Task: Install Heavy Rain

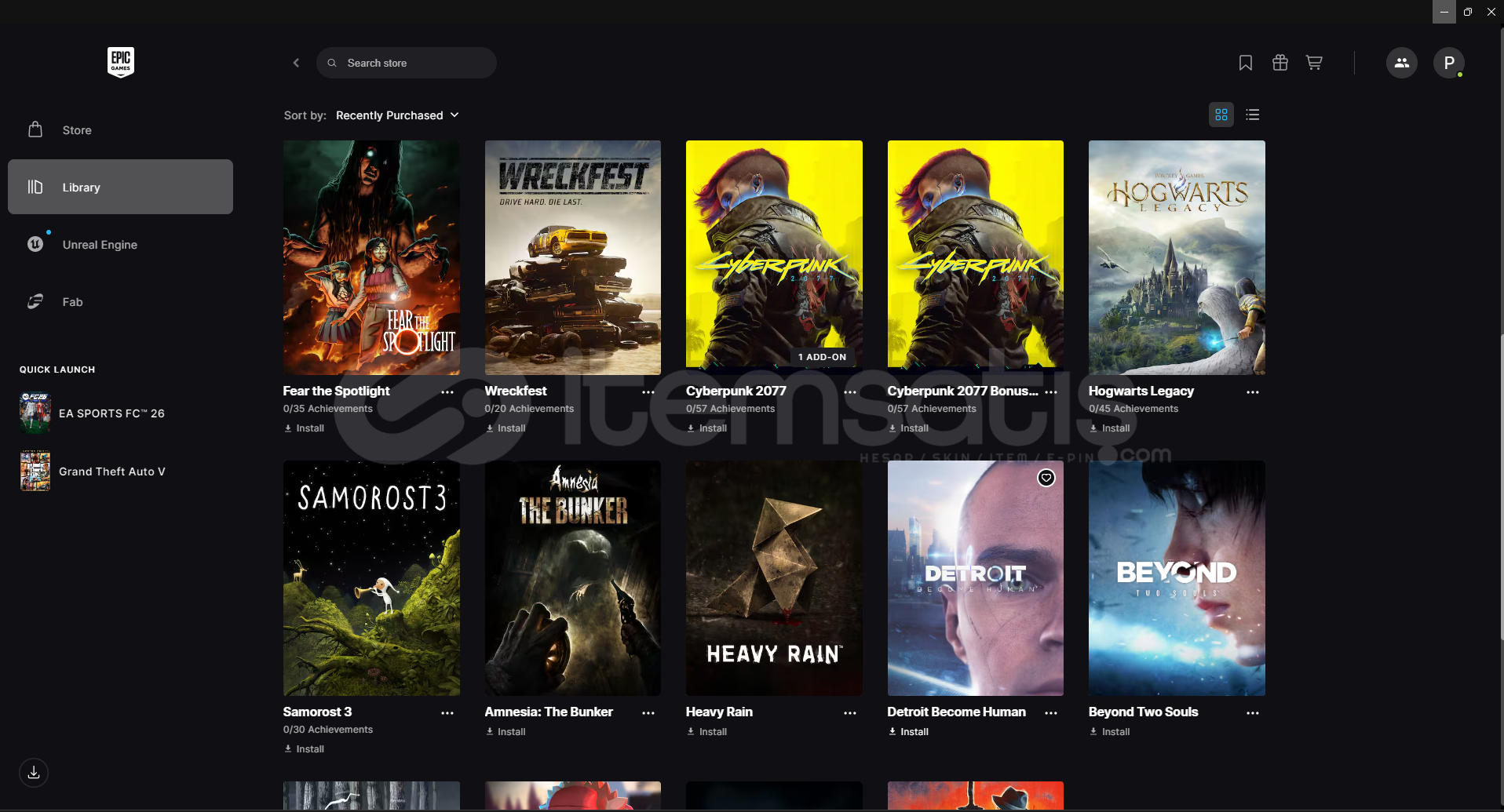Action: tap(706, 732)
